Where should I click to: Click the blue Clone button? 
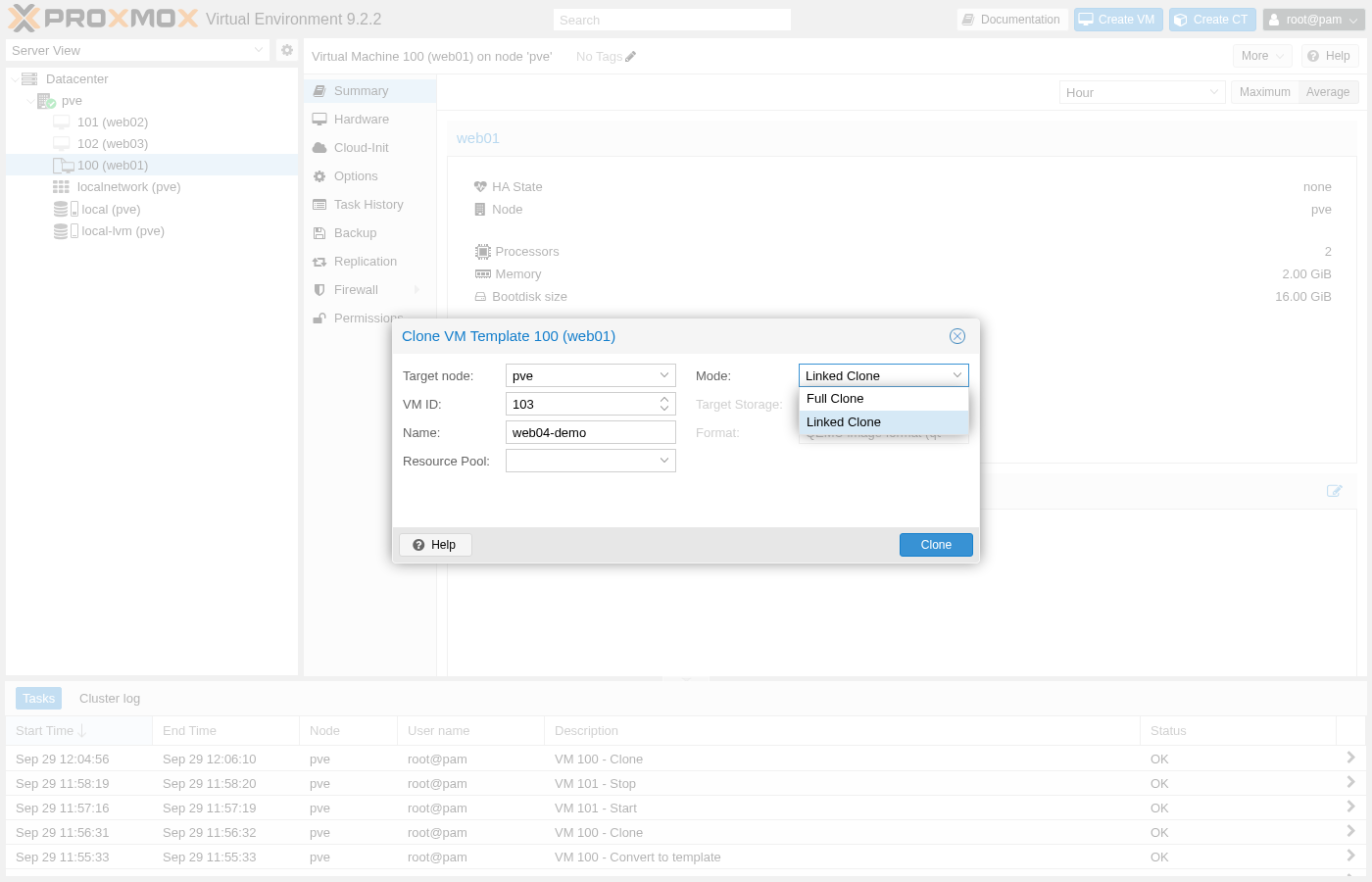936,545
